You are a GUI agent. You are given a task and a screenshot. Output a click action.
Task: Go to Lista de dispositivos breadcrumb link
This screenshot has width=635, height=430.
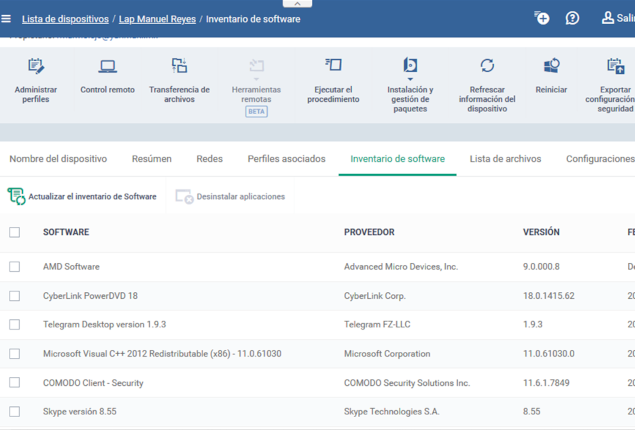pyautogui.click(x=65, y=19)
